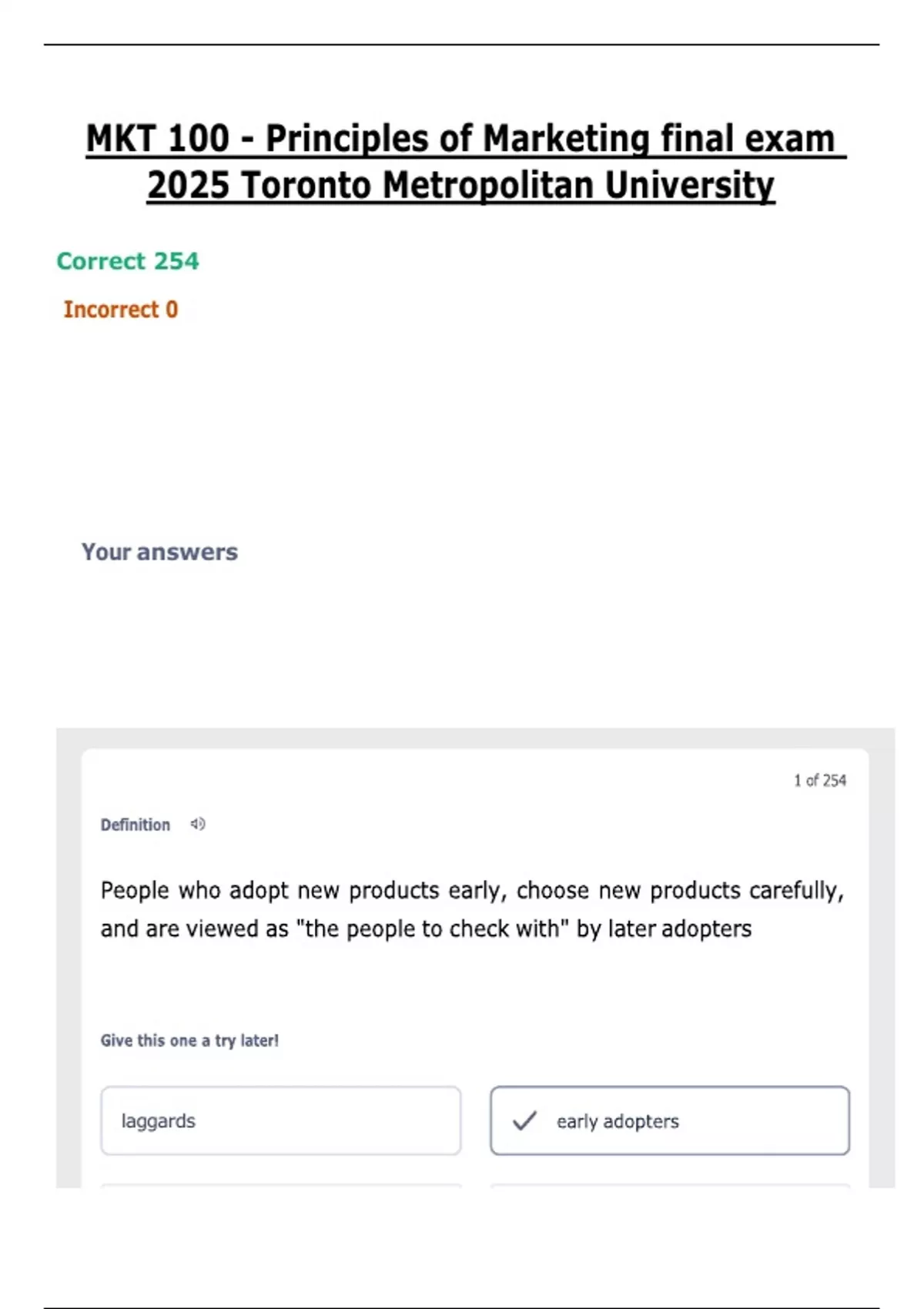
Task: Click the checkmark beside early adopters
Action: (x=524, y=1120)
